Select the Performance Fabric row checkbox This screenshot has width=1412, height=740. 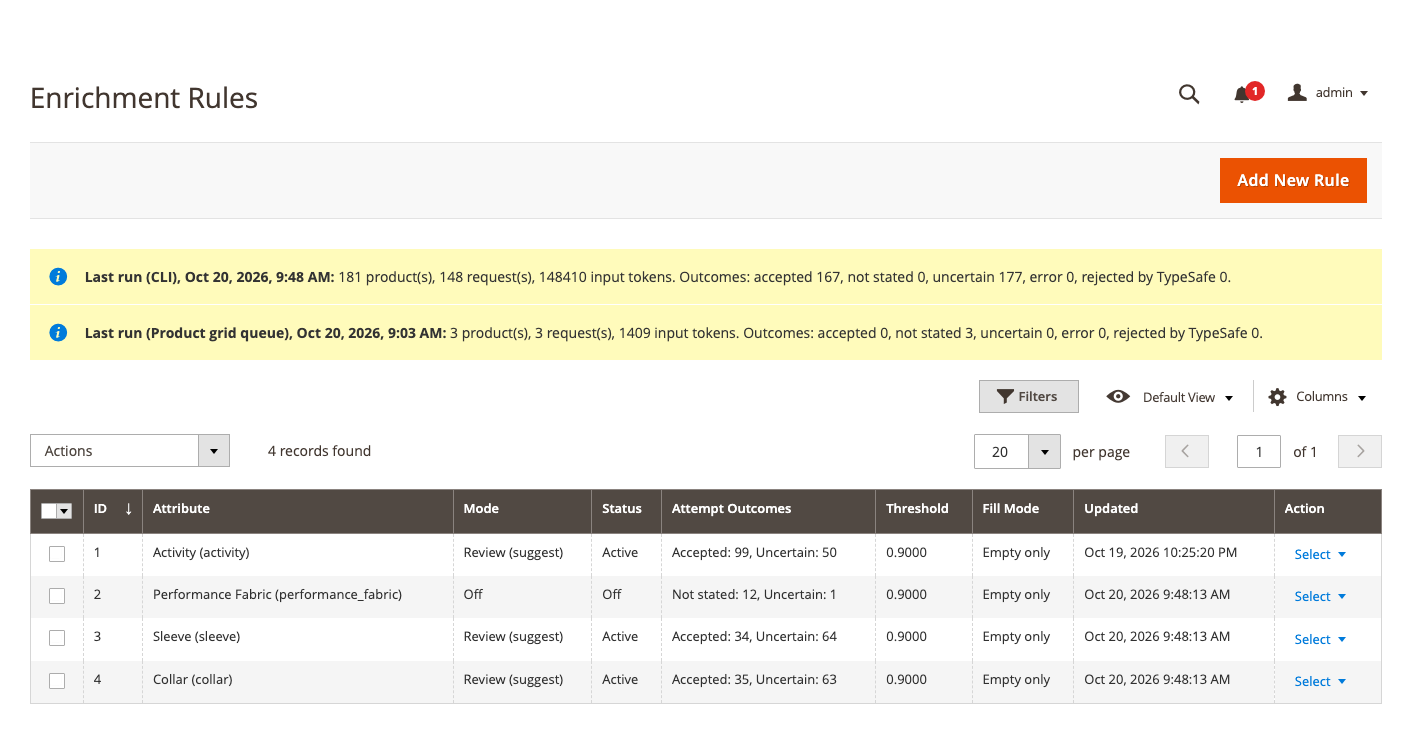pos(57,596)
